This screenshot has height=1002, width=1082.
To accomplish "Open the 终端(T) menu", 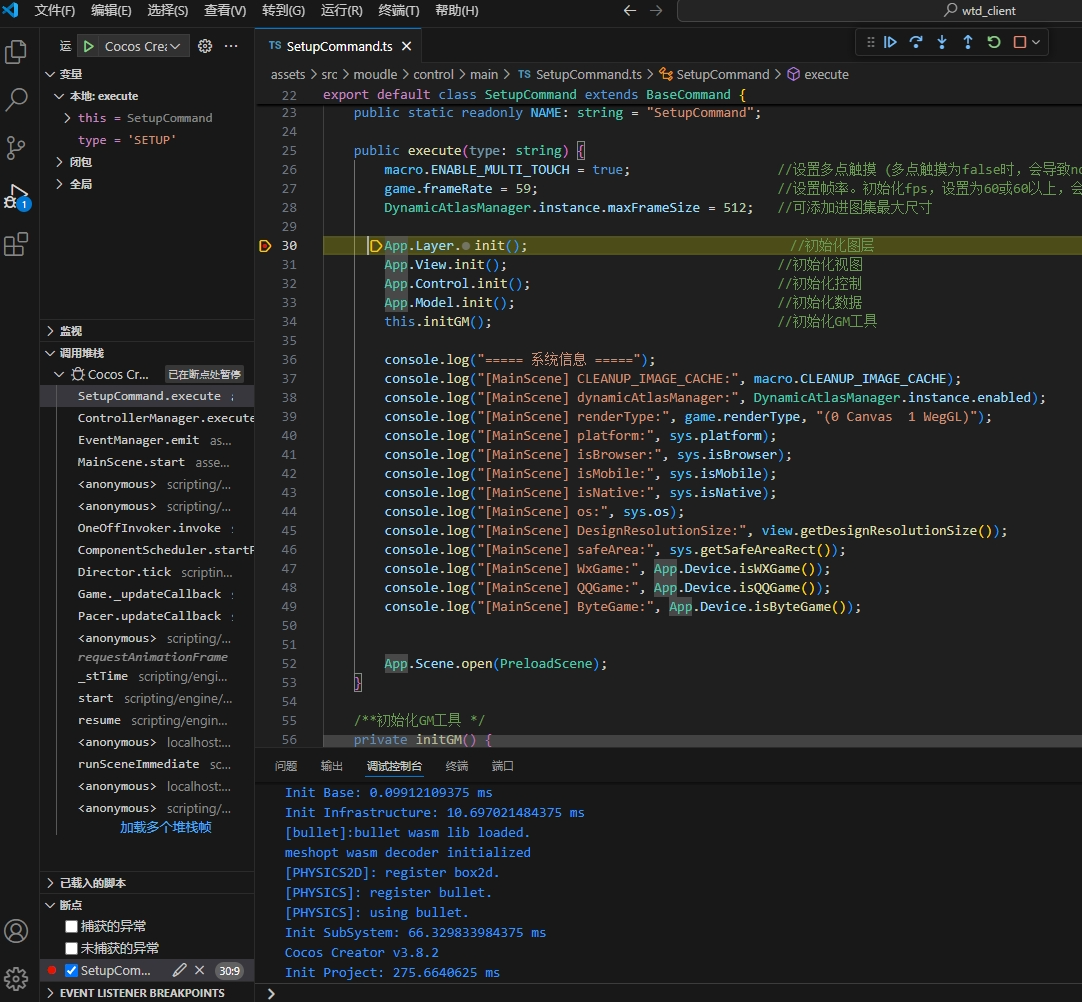I will click(399, 11).
